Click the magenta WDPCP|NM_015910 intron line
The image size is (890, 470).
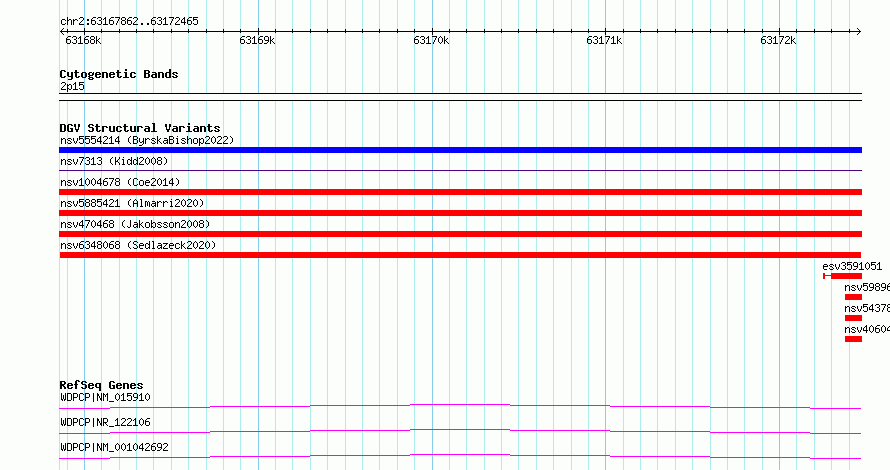tap(460, 406)
